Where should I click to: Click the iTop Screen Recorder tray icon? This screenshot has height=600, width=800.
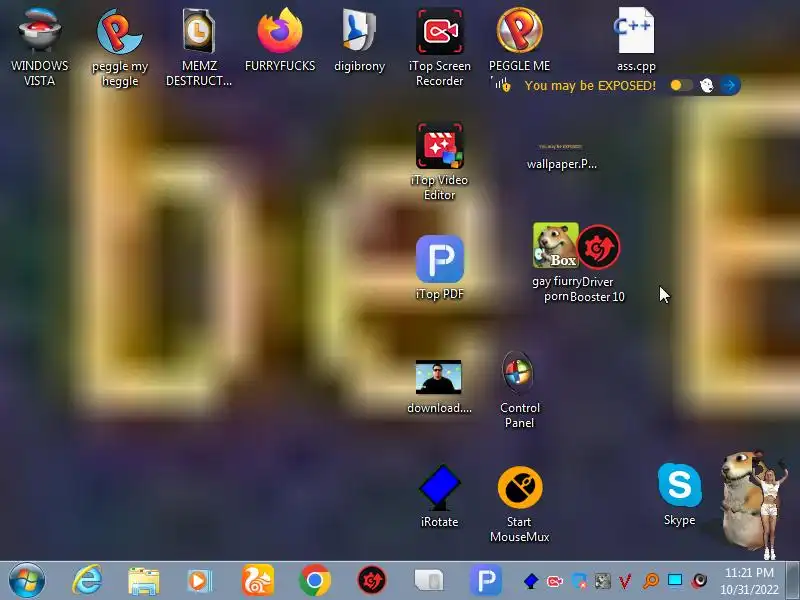pos(555,581)
